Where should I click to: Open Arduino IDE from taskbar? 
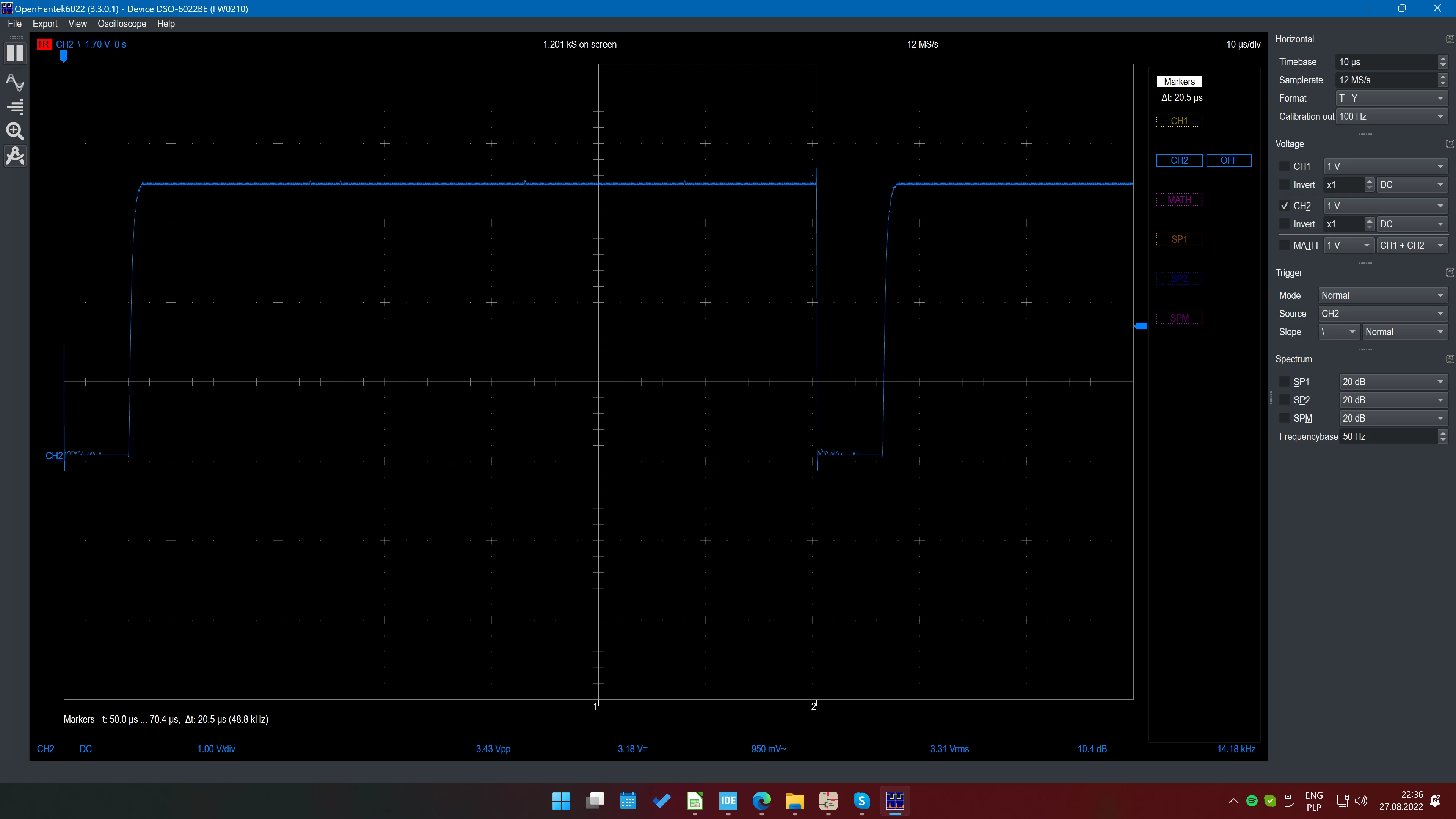[728, 800]
